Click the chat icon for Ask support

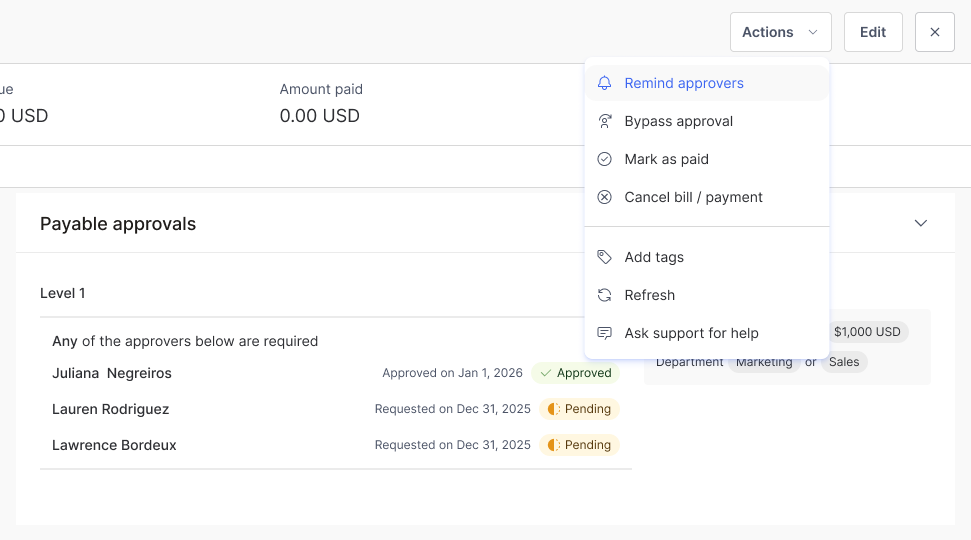(x=604, y=334)
